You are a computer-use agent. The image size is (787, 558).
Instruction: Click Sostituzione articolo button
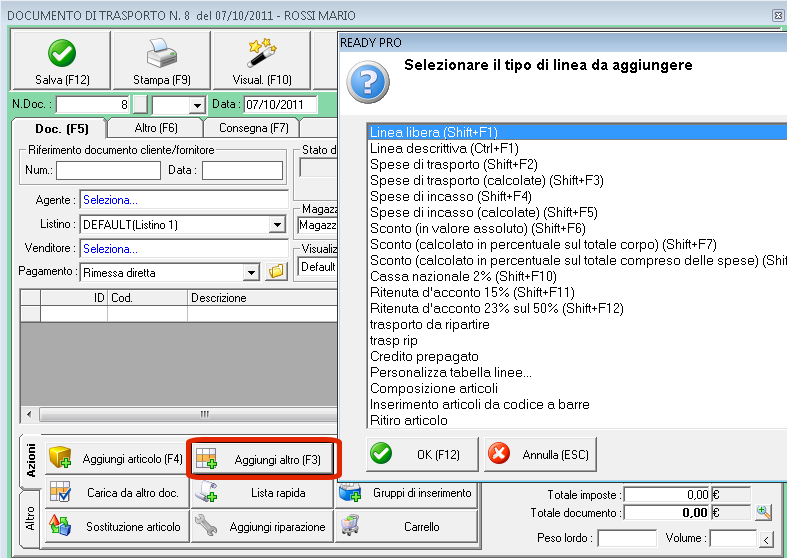click(117, 526)
